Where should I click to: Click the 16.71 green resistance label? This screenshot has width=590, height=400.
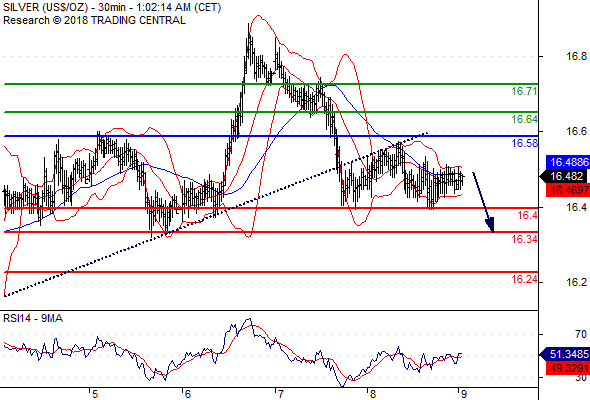click(x=524, y=91)
